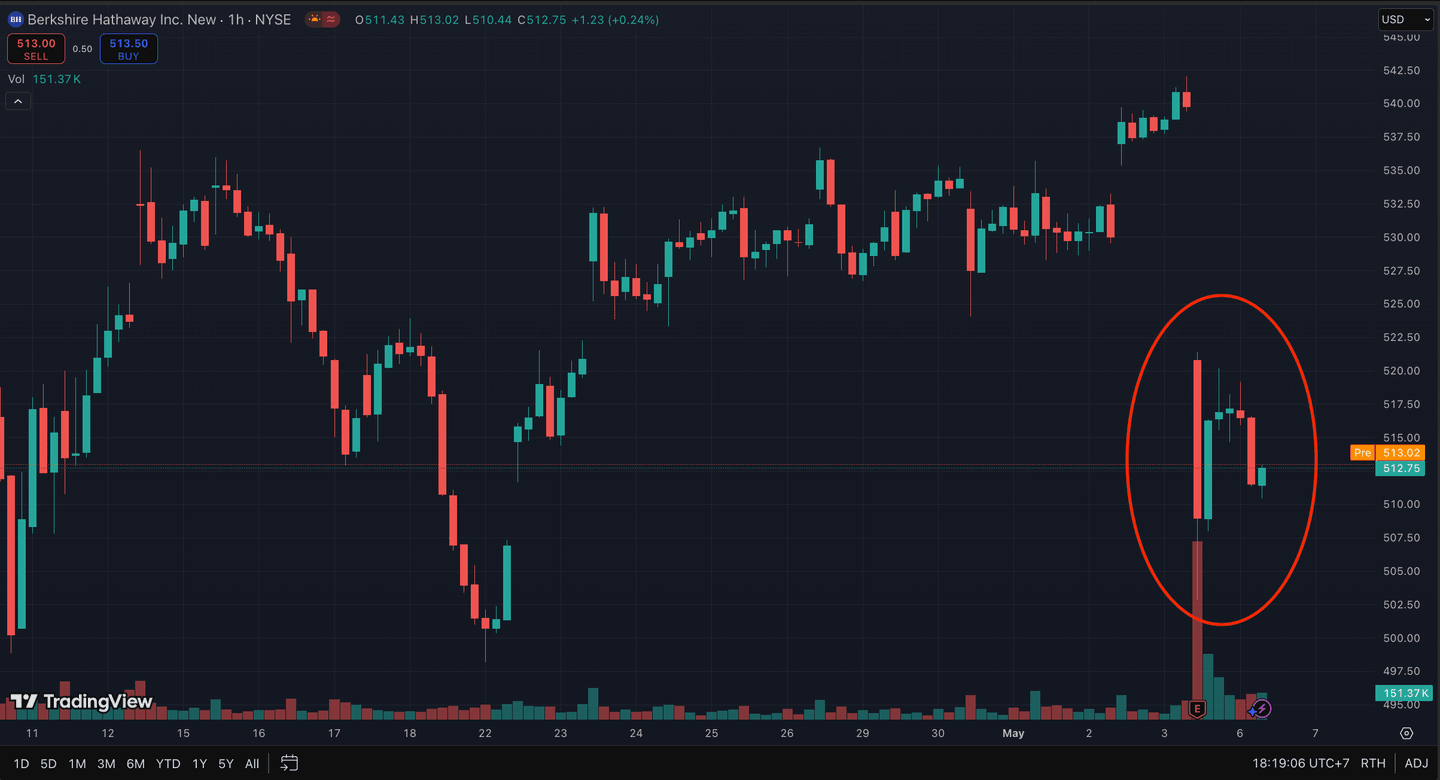This screenshot has height=780, width=1440.
Task: Click the BUY 513.50 button
Action: (x=128, y=48)
